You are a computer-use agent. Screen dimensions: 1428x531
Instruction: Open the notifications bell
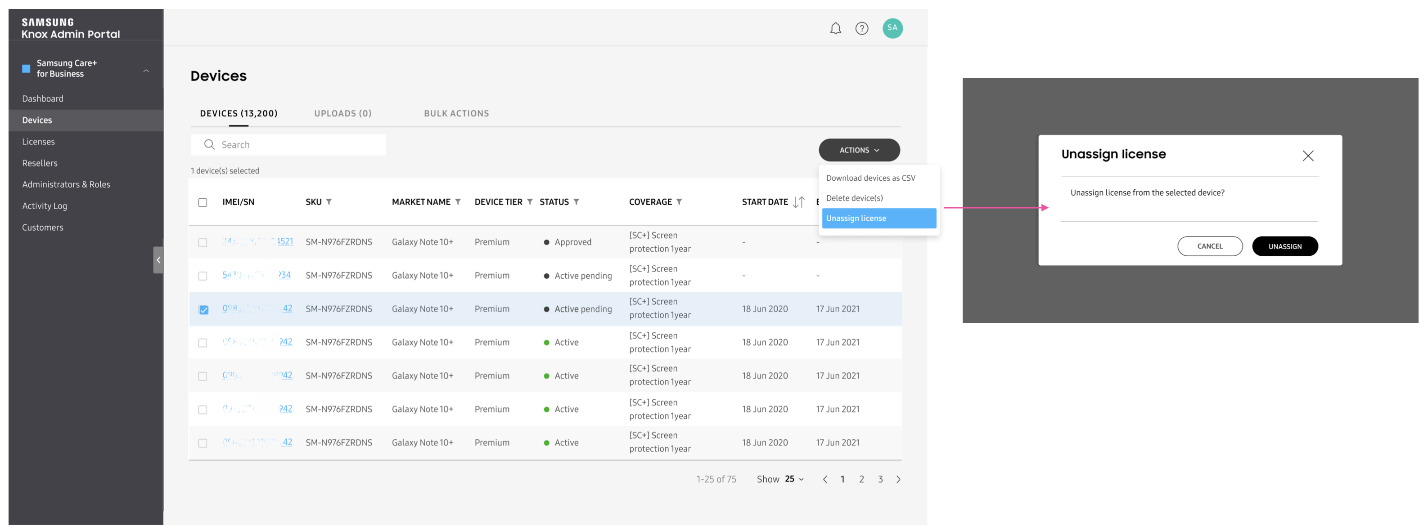(x=836, y=28)
